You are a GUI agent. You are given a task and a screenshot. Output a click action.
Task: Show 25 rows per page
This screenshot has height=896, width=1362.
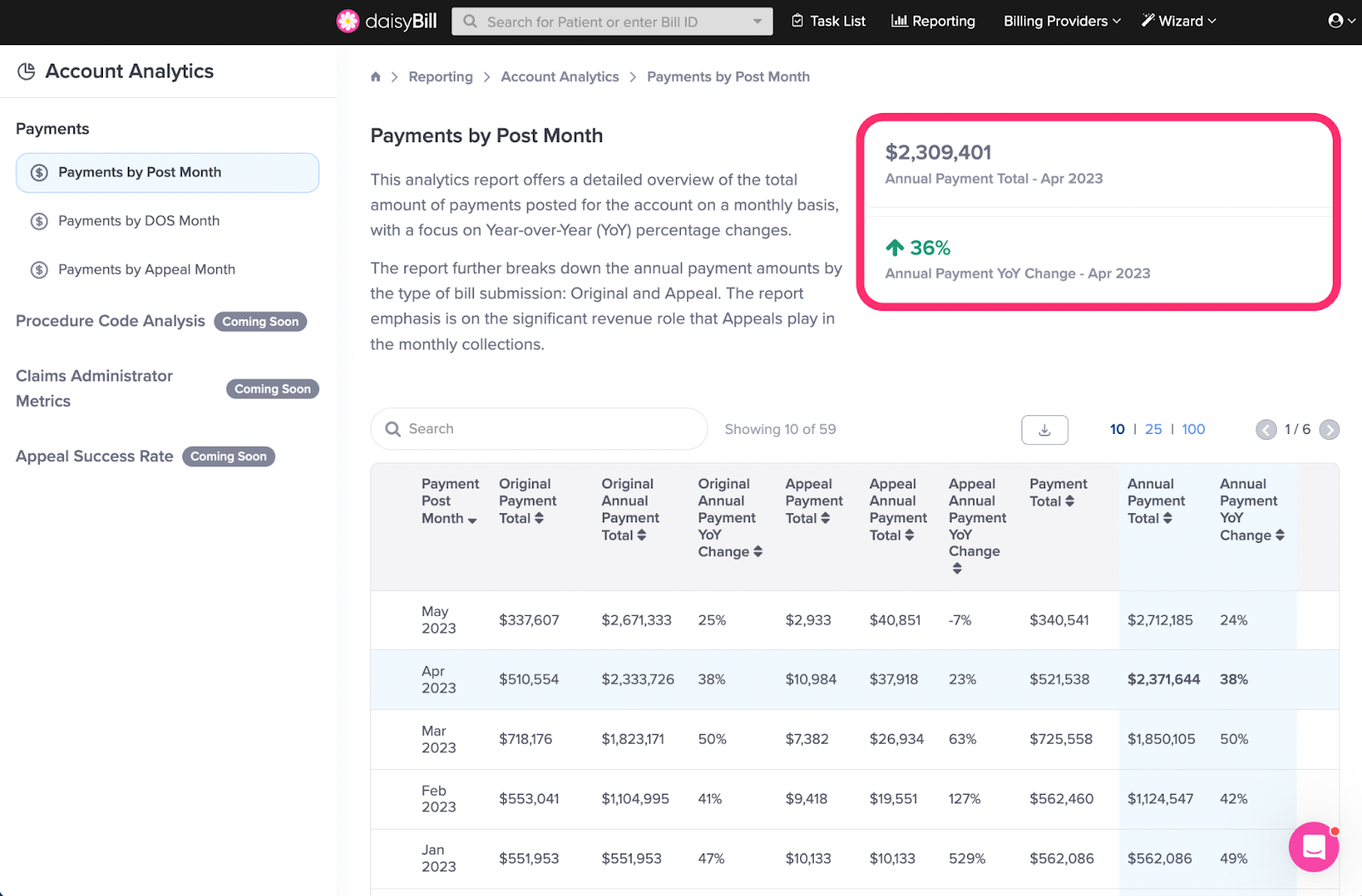click(1153, 430)
